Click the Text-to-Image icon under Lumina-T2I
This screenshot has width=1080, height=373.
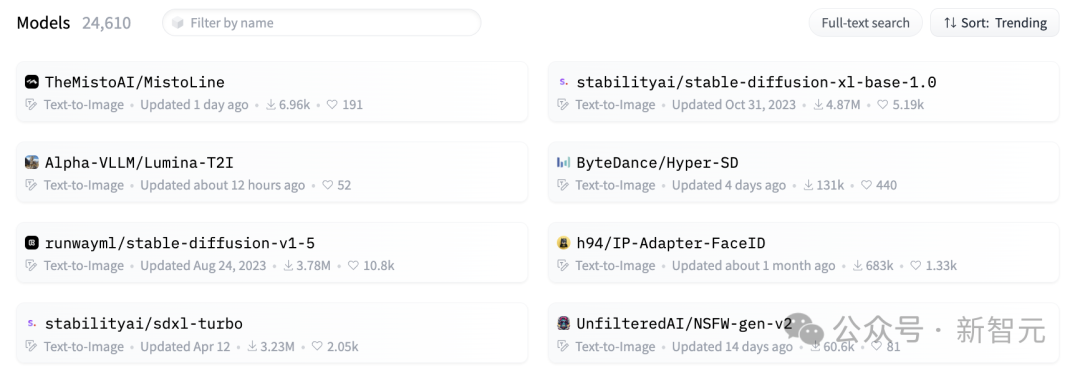pyautogui.click(x=31, y=185)
